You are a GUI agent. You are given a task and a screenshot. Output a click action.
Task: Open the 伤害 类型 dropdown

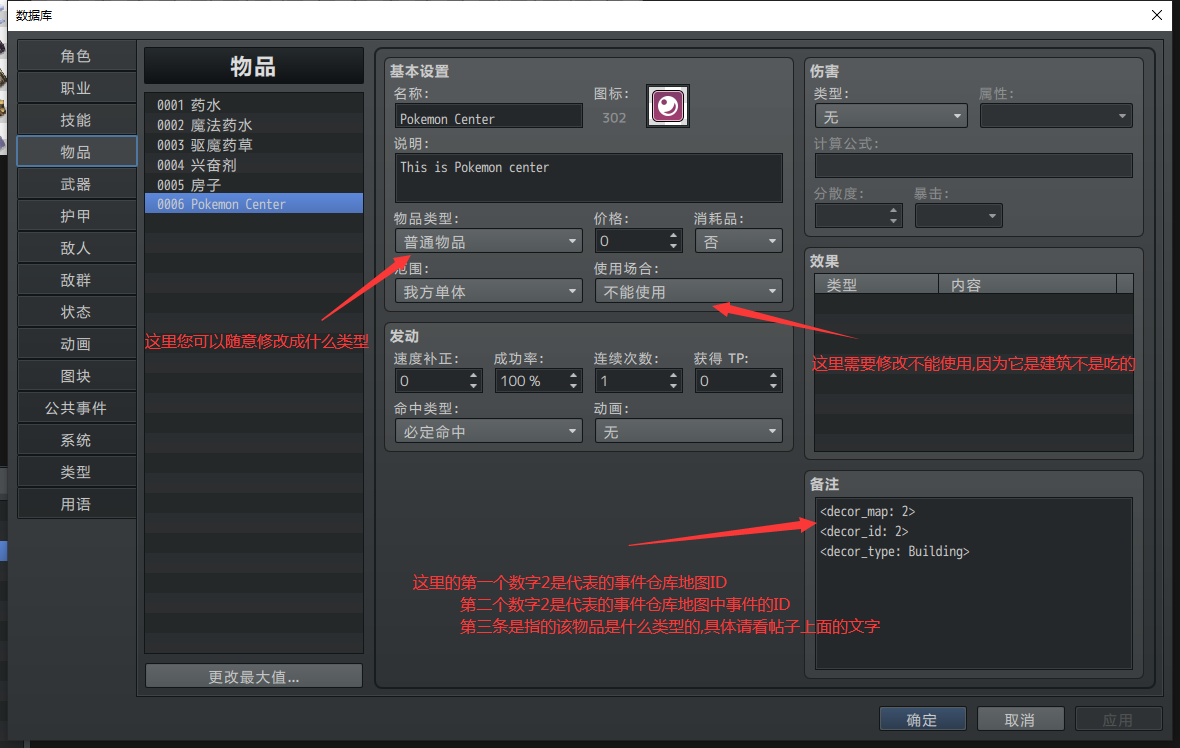(x=891, y=117)
